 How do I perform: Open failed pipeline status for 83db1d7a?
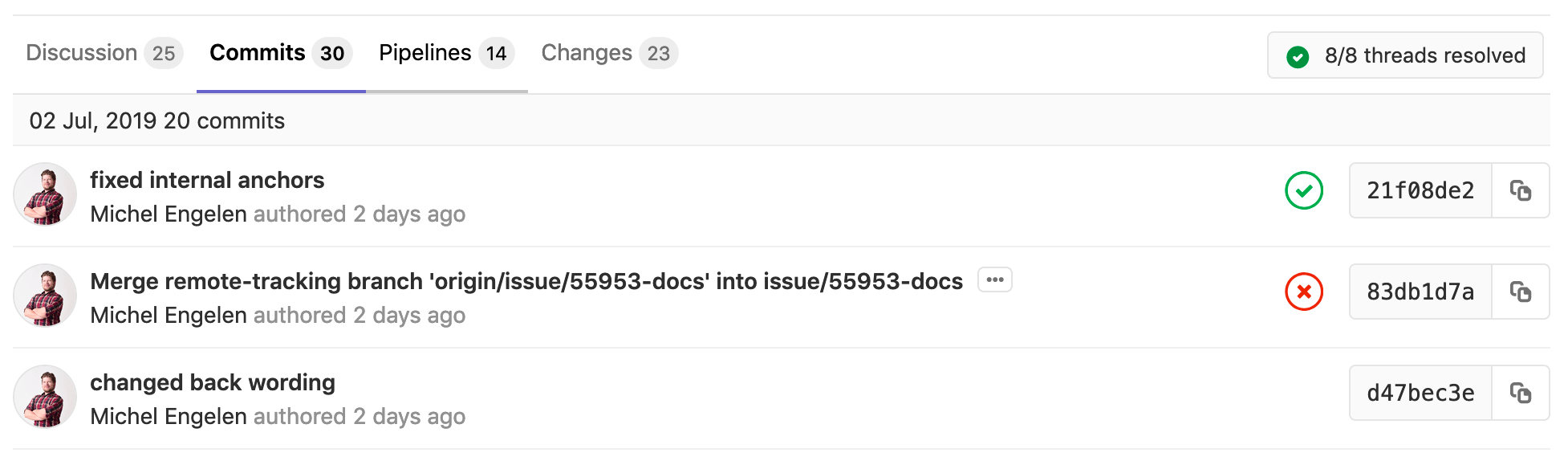click(x=1304, y=292)
